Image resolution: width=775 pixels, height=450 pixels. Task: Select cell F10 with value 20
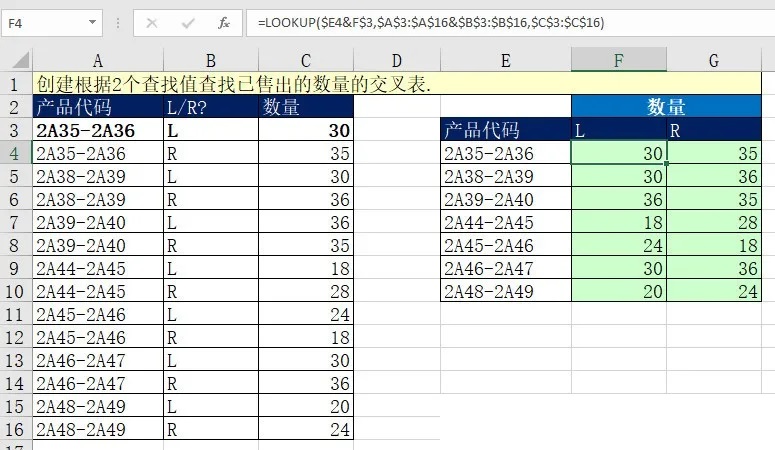[x=619, y=291]
